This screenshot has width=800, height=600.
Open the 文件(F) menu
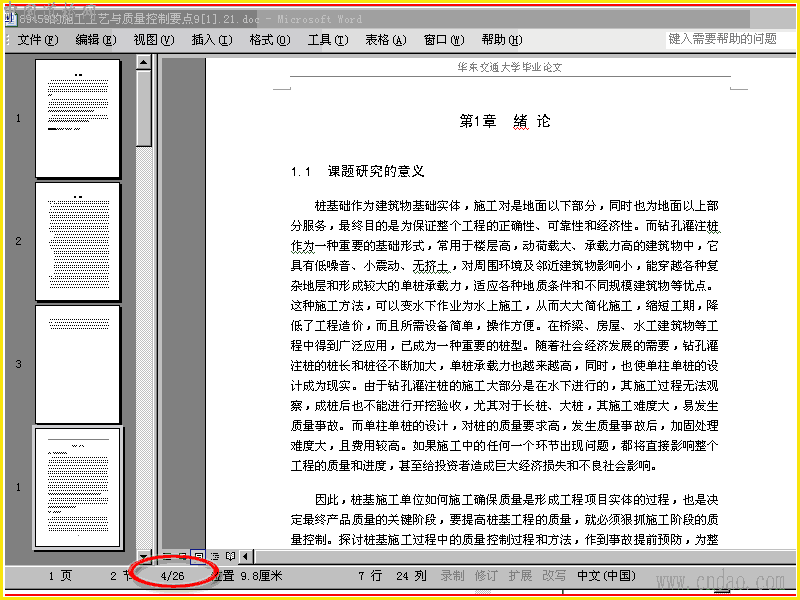click(38, 40)
